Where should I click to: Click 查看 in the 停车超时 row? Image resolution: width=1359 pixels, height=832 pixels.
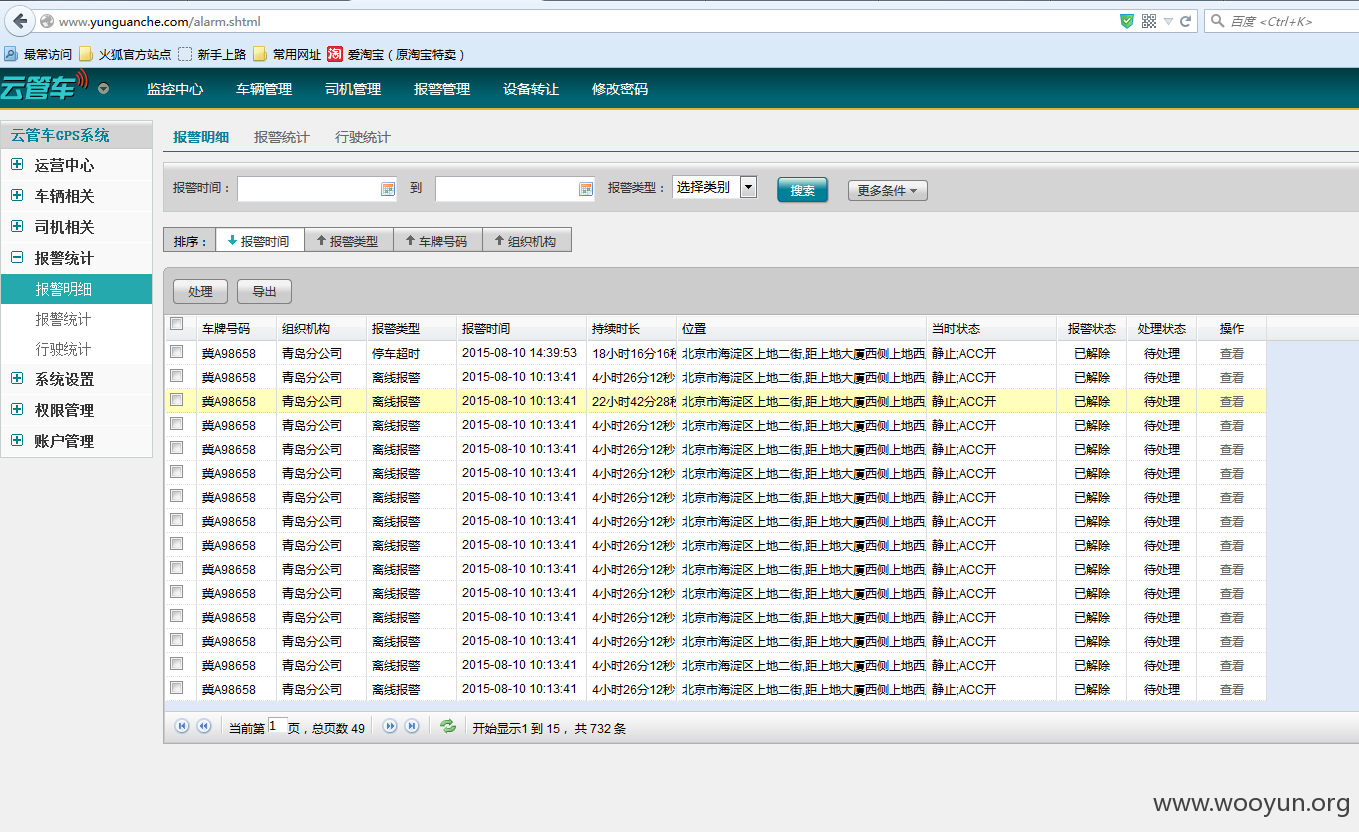point(1232,353)
